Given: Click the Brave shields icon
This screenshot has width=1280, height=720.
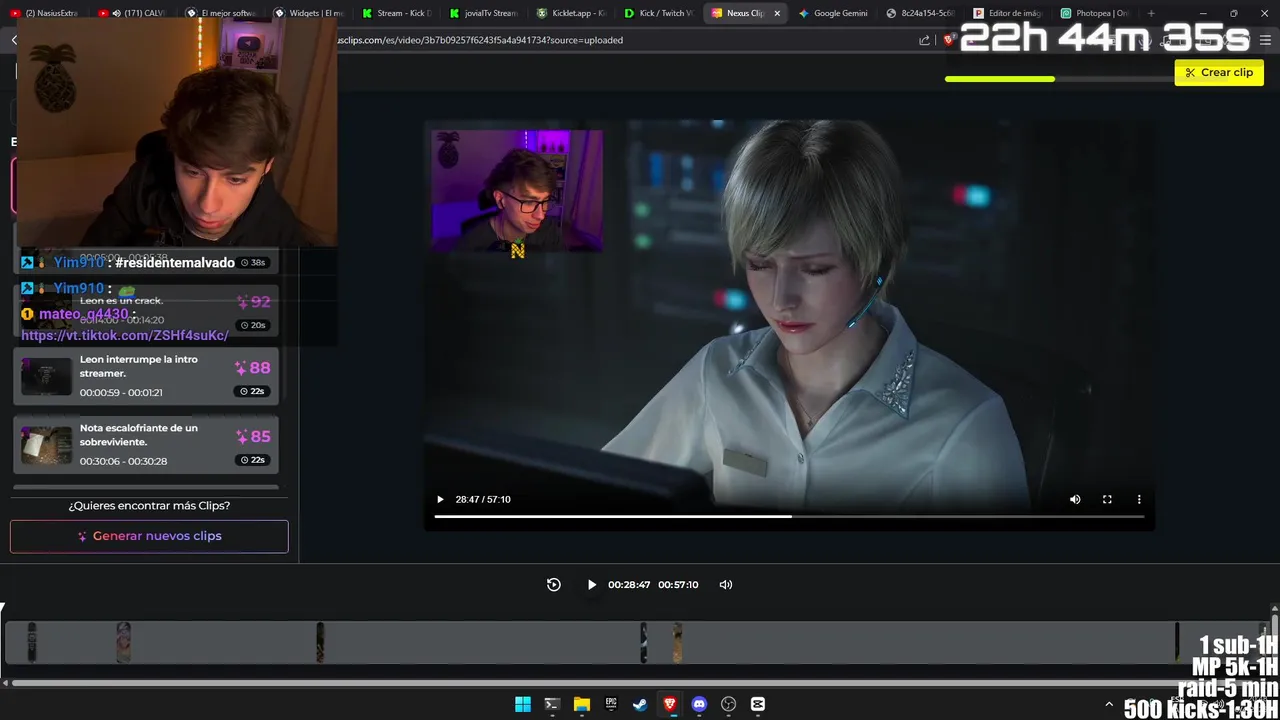Looking at the screenshot, I should click(x=948, y=40).
